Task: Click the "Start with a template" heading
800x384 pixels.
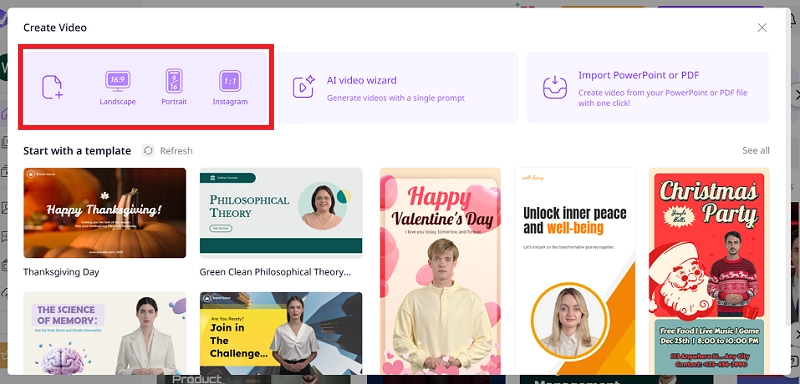Action: tap(77, 150)
